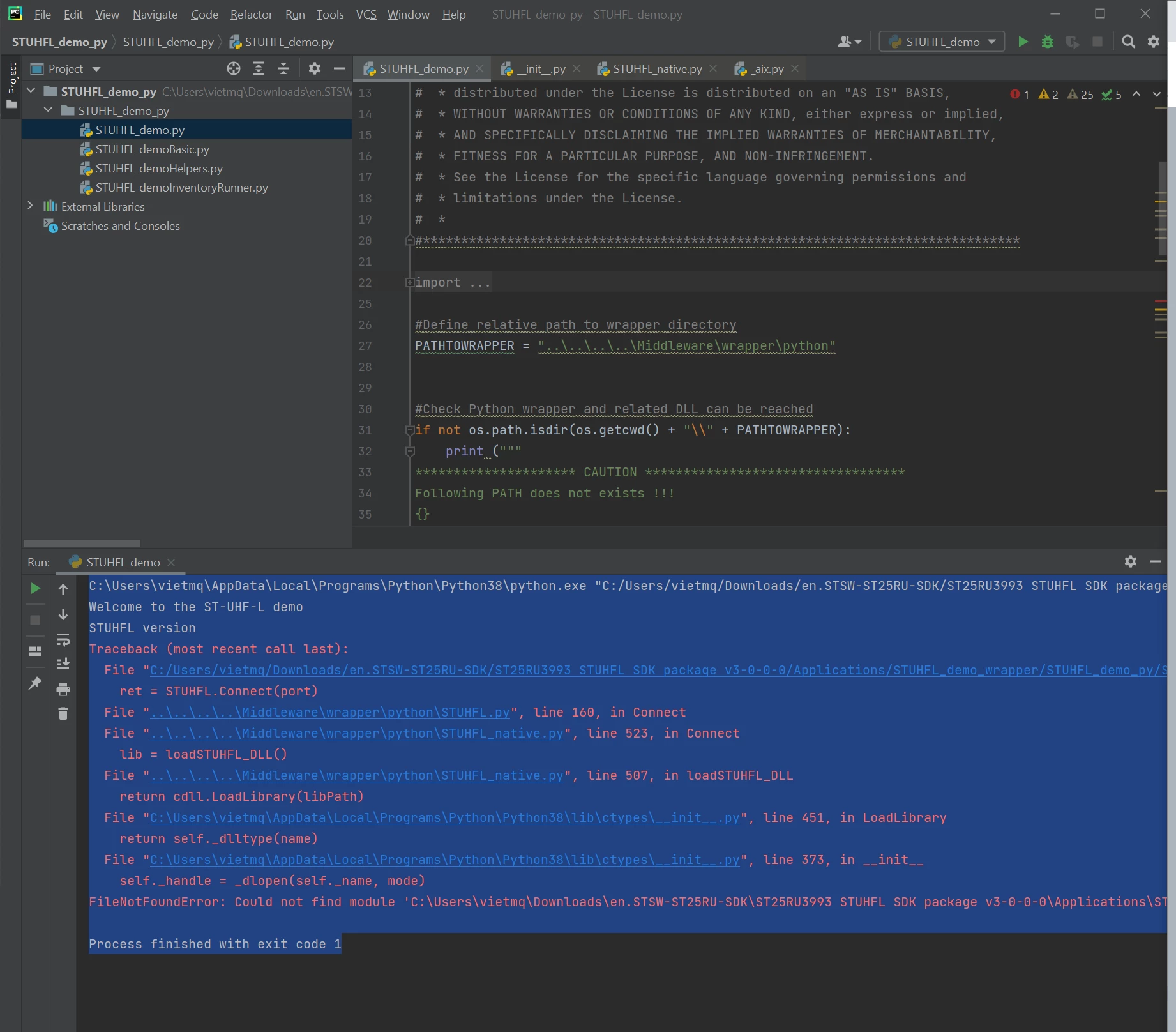Hide the Run tool window

(1156, 561)
